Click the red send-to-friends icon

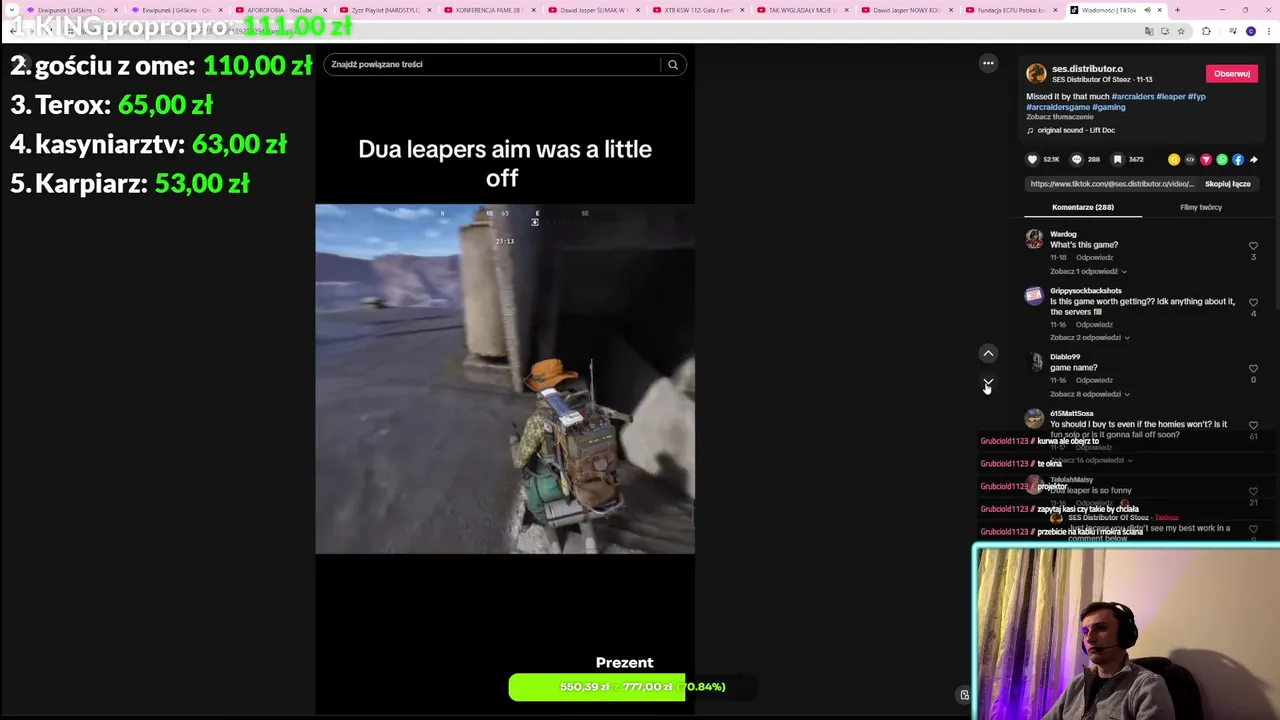1206,159
